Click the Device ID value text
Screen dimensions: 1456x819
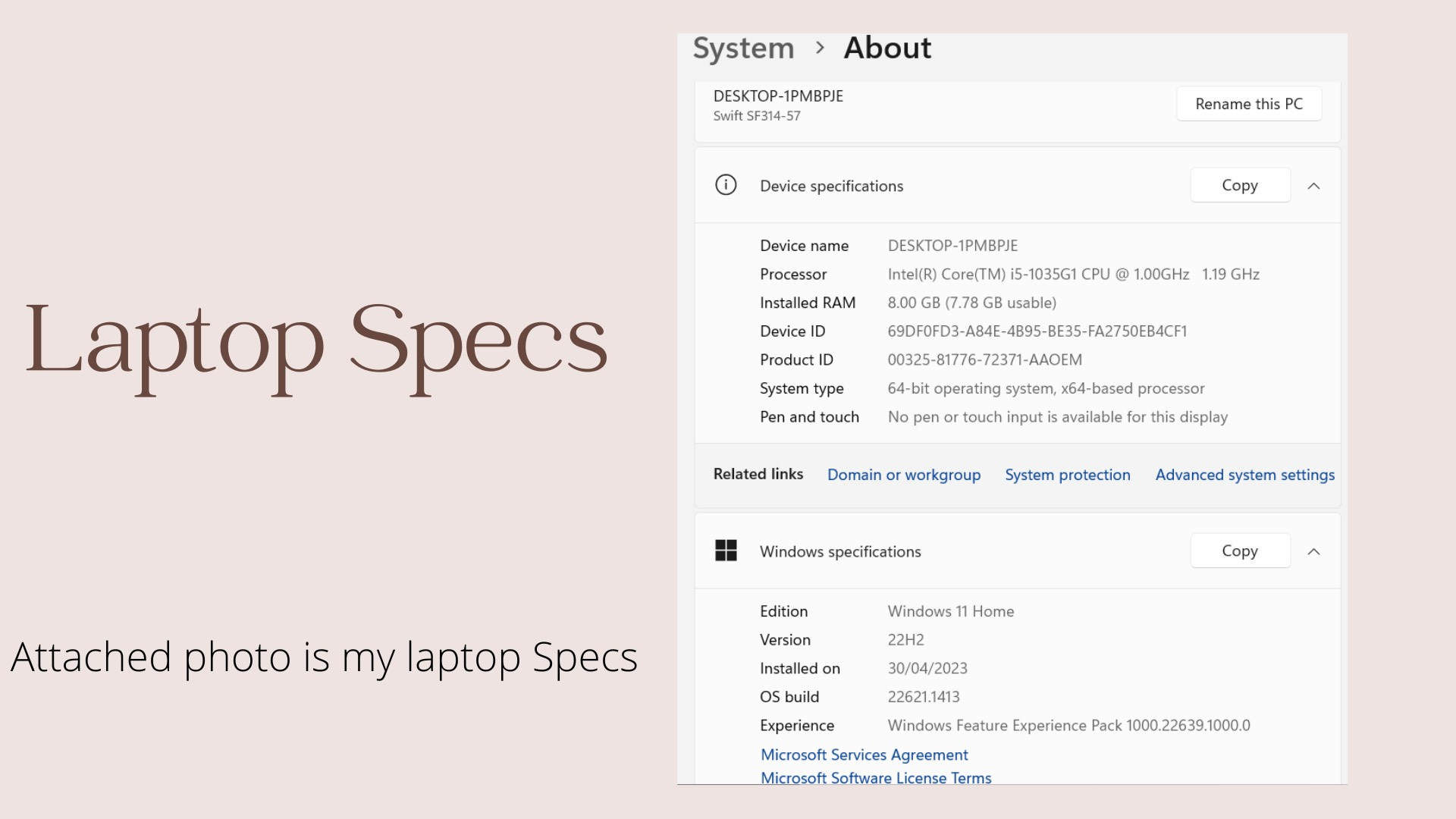[1037, 331]
